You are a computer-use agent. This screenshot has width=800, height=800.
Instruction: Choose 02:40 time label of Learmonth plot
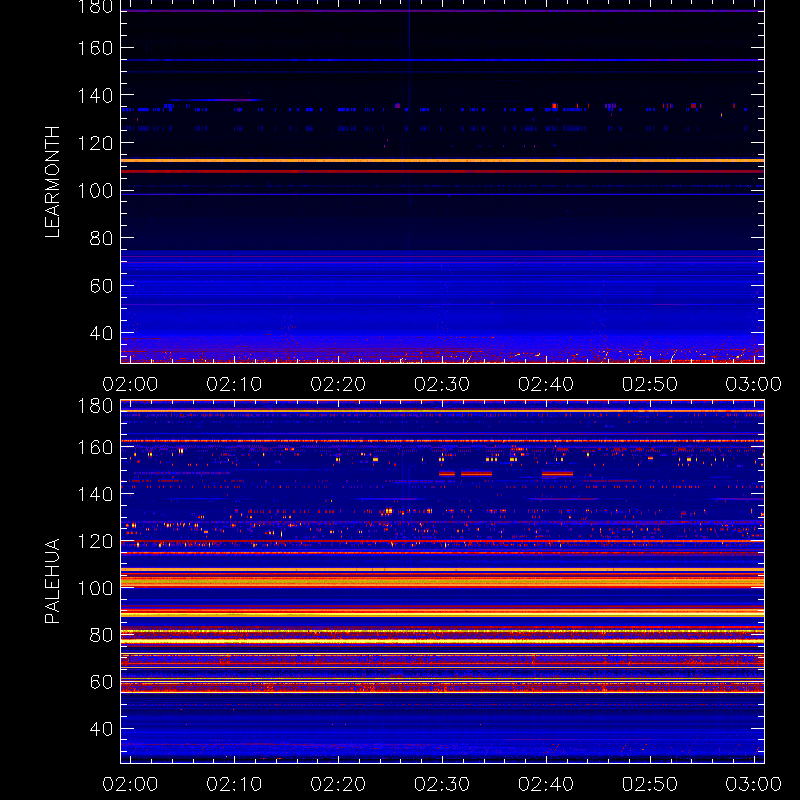pyautogui.click(x=546, y=384)
